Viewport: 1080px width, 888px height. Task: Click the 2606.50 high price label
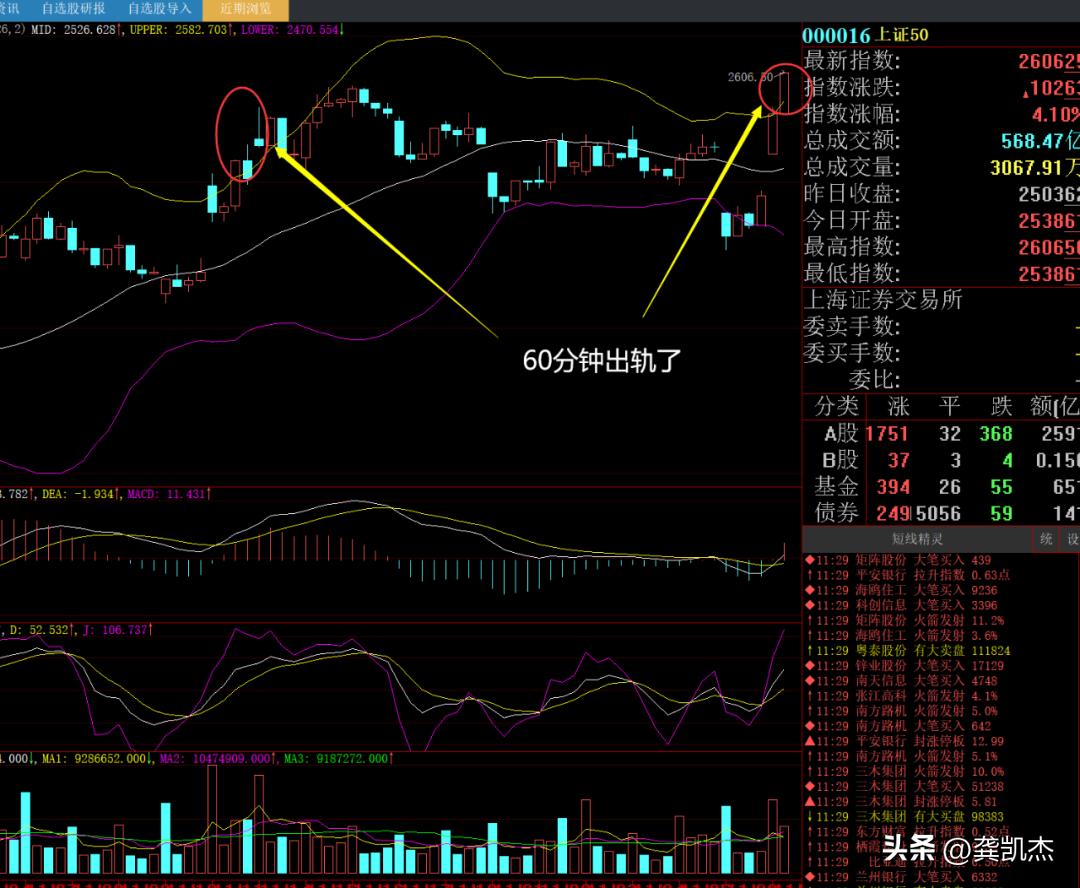pos(750,76)
